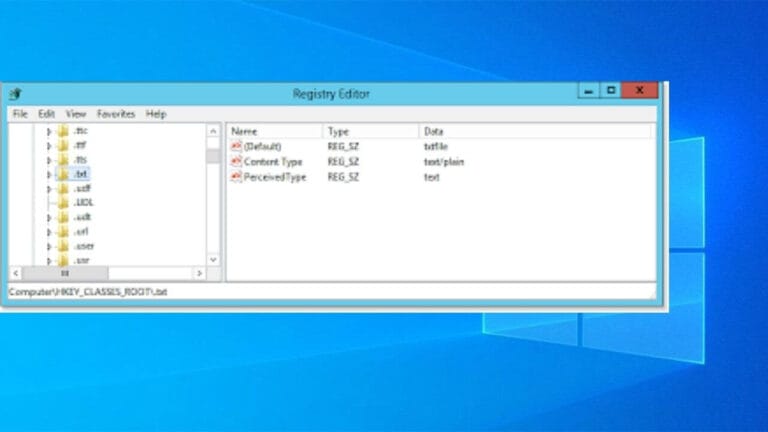Select the (Default) string value icon
The height and width of the screenshot is (432, 768).
pos(236,146)
